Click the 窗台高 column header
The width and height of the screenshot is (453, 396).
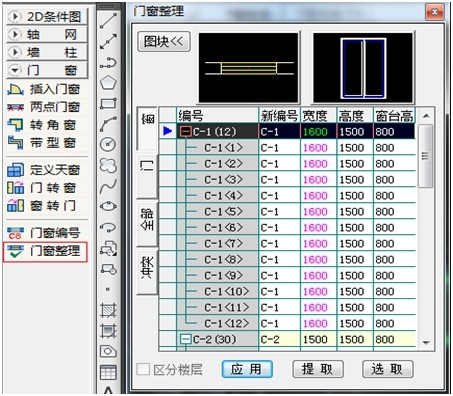394,116
